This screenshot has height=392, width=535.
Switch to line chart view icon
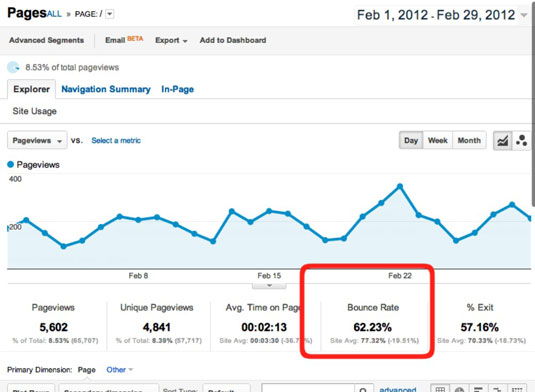tap(503, 141)
